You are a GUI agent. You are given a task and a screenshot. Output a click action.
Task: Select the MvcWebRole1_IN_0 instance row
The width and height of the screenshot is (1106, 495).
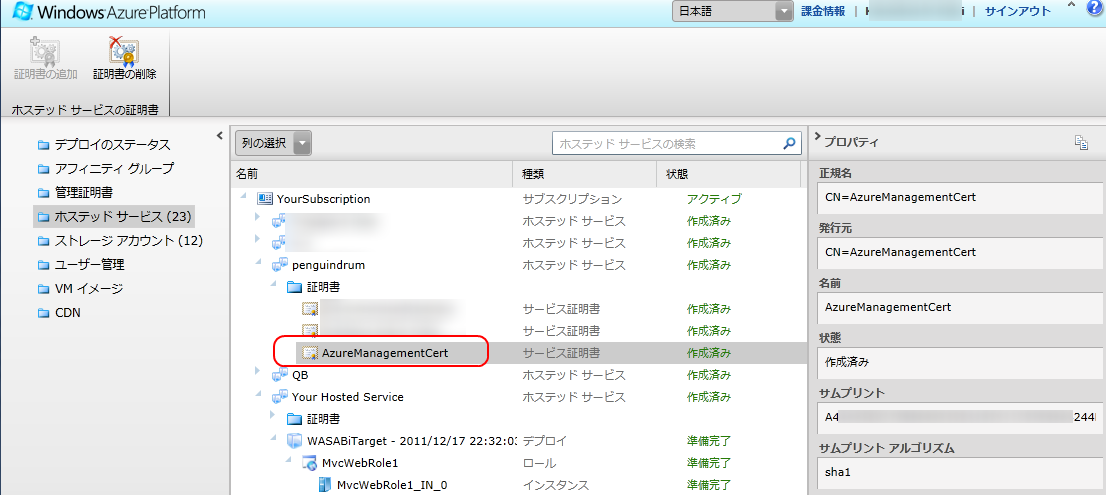518,485
